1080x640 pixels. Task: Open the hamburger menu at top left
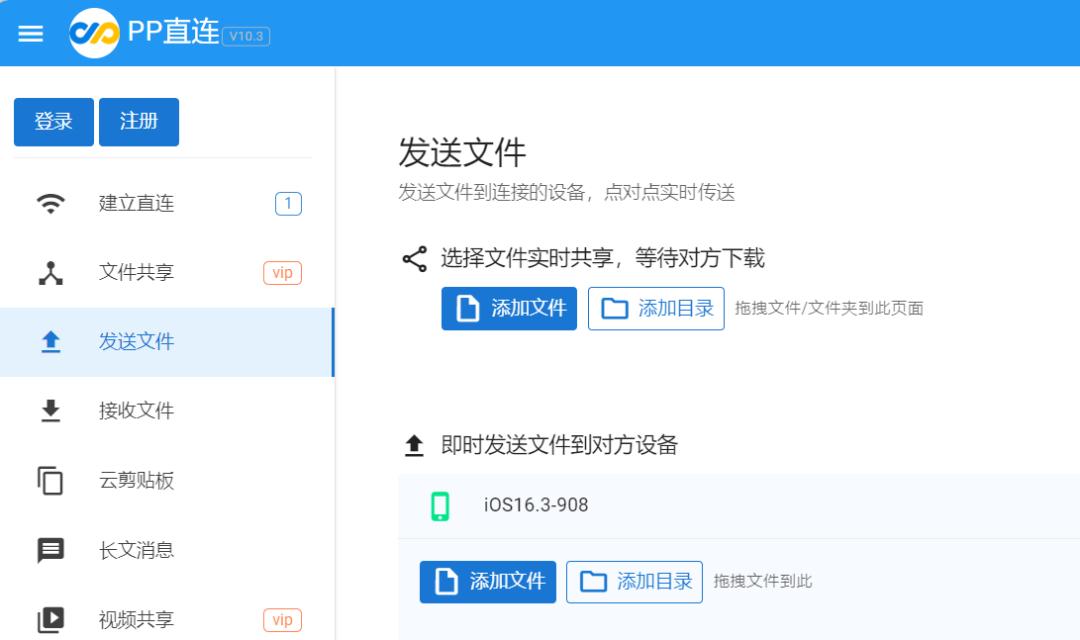(x=30, y=32)
